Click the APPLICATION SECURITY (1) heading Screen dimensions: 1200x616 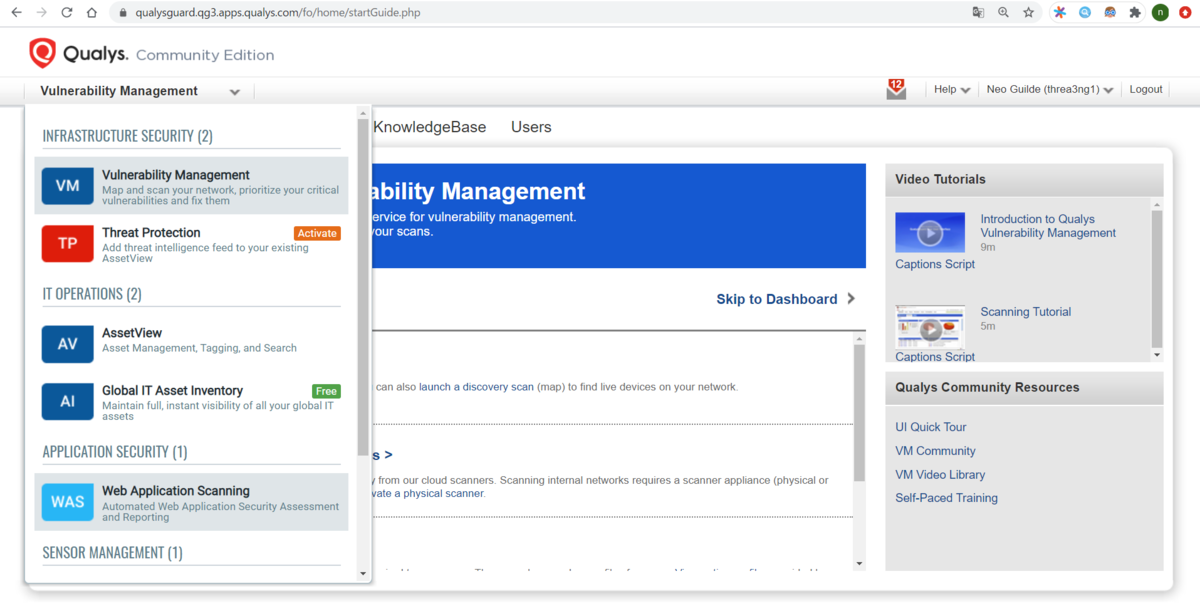point(115,452)
